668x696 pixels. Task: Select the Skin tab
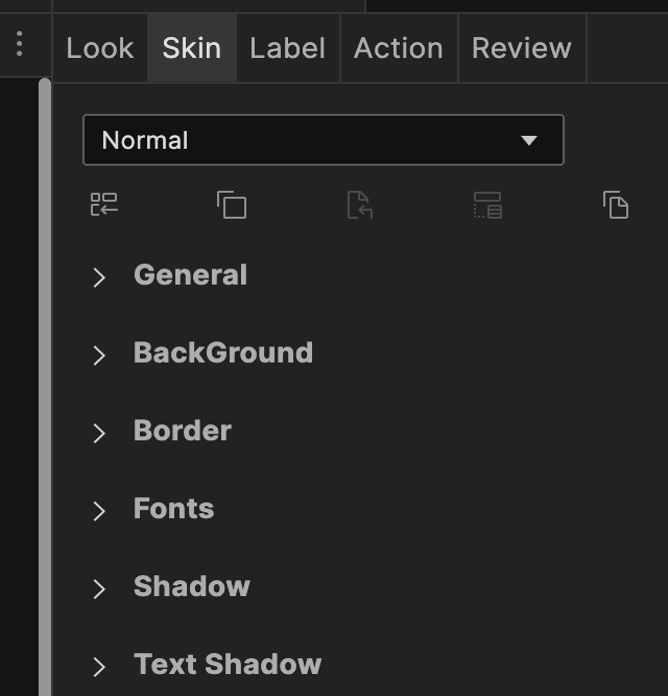pos(192,48)
